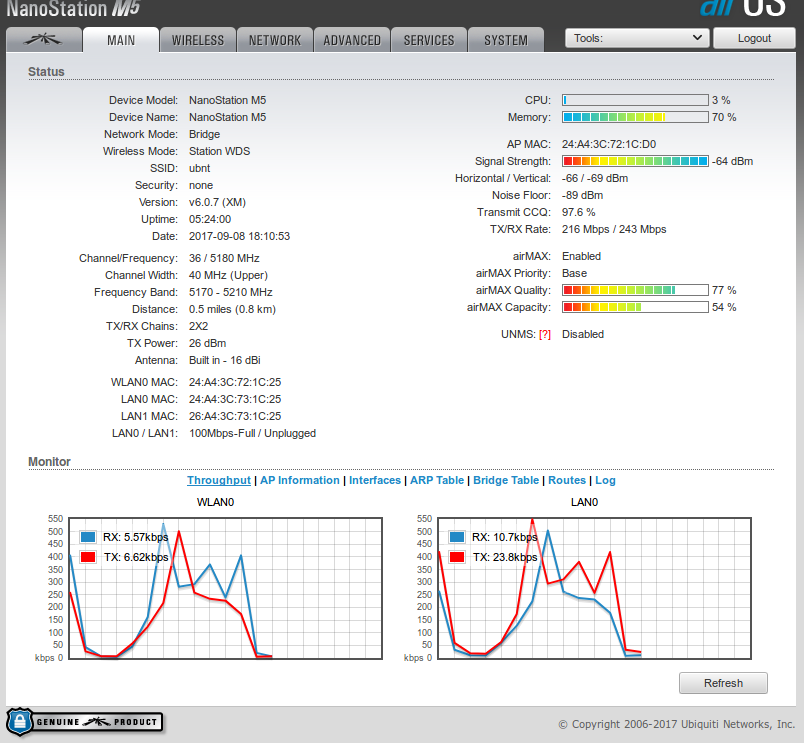Show the Interfaces monitor
This screenshot has height=743, width=804.
point(375,480)
